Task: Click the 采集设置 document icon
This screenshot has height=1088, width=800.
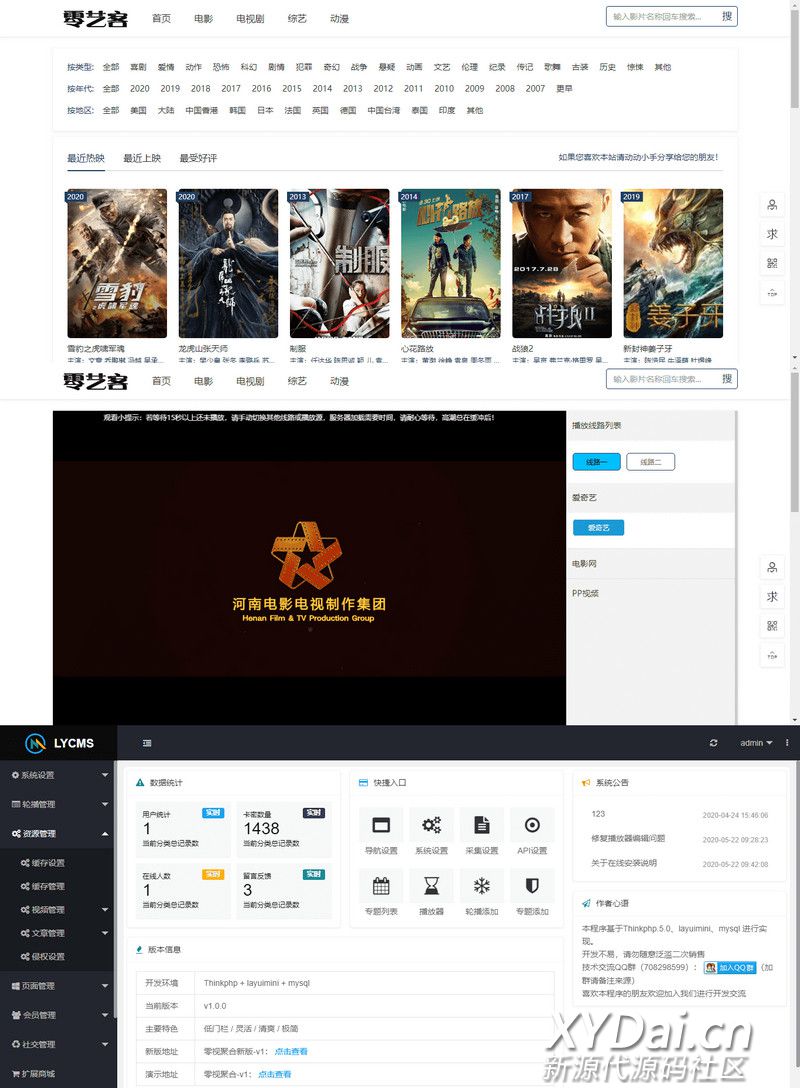Action: point(482,826)
